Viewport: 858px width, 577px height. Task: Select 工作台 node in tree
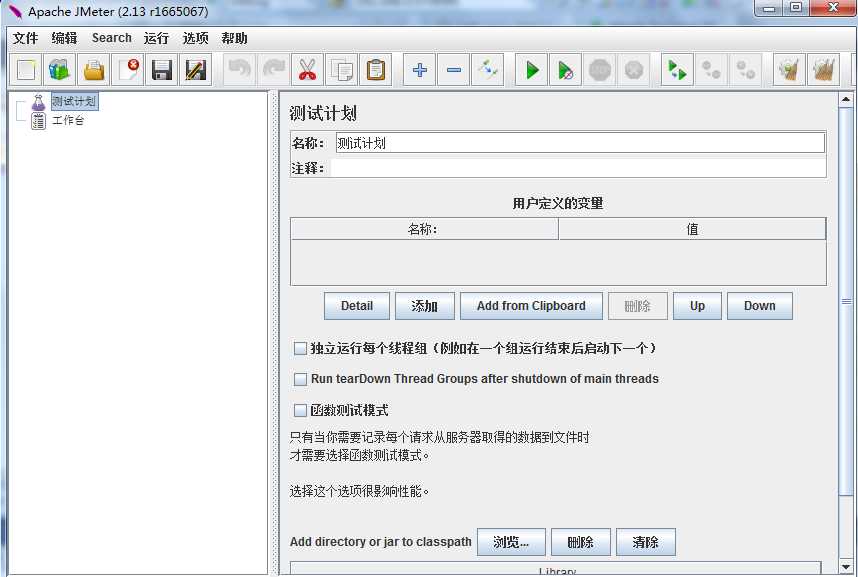(x=68, y=120)
